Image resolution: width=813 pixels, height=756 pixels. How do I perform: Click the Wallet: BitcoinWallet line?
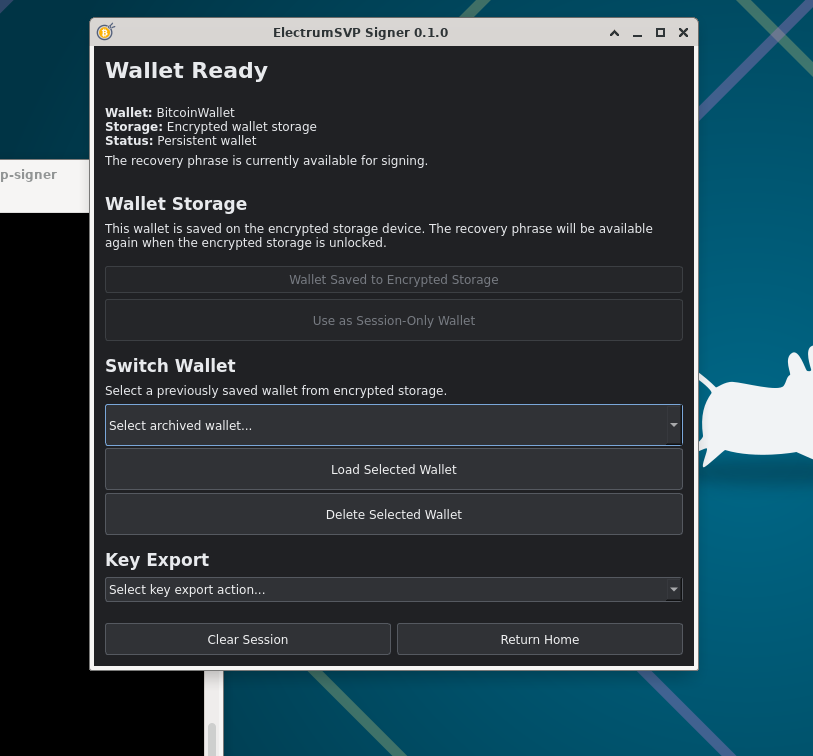pos(170,113)
